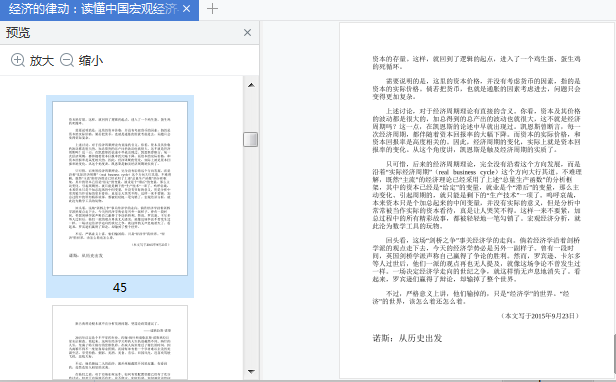The image size is (616, 382).
Task: Click the thumbnail panel scrollbar handle
Action: coord(251,139)
